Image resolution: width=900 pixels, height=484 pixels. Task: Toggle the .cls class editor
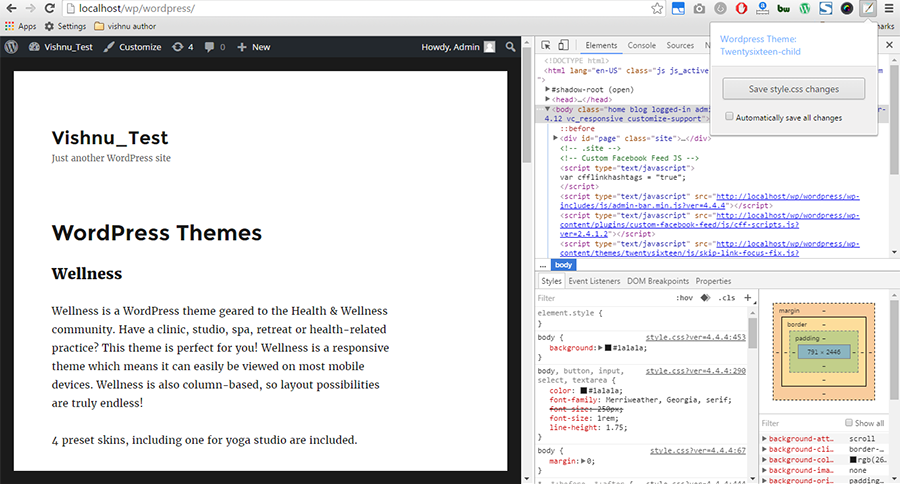click(727, 298)
